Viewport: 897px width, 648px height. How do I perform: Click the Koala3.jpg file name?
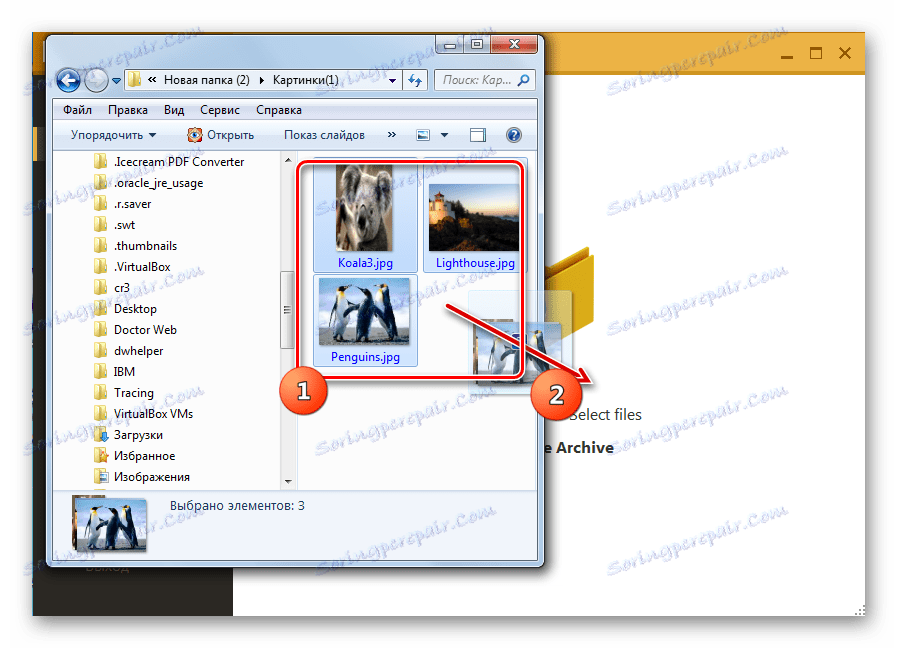click(x=365, y=263)
